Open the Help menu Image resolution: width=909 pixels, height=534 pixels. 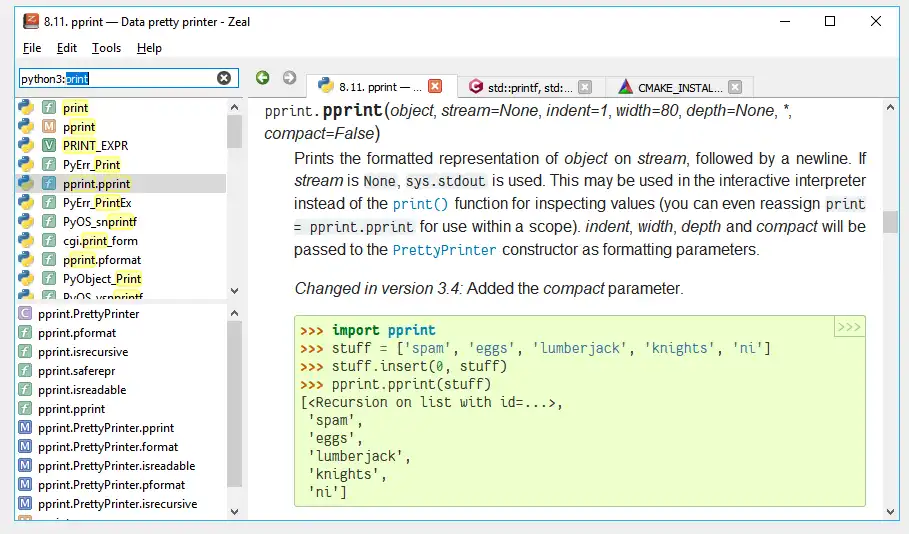click(x=149, y=48)
